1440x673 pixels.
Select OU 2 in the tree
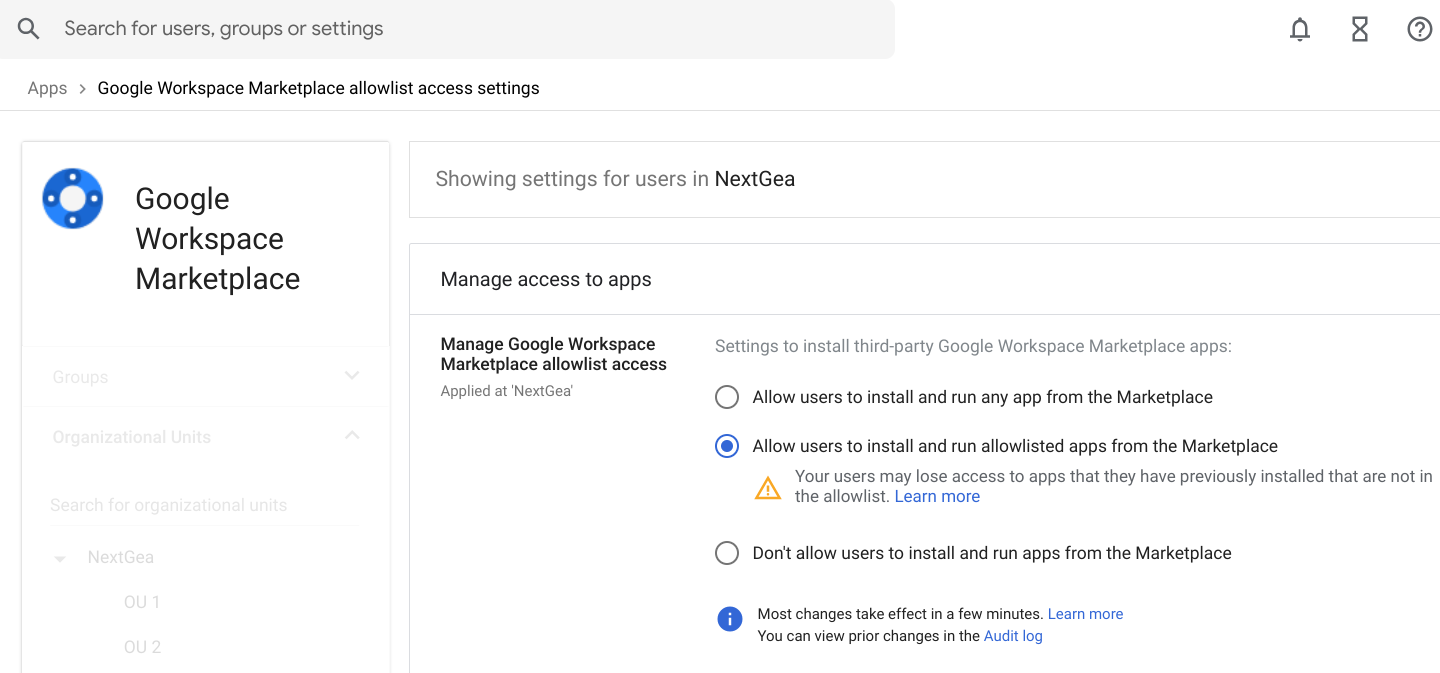coord(142,647)
